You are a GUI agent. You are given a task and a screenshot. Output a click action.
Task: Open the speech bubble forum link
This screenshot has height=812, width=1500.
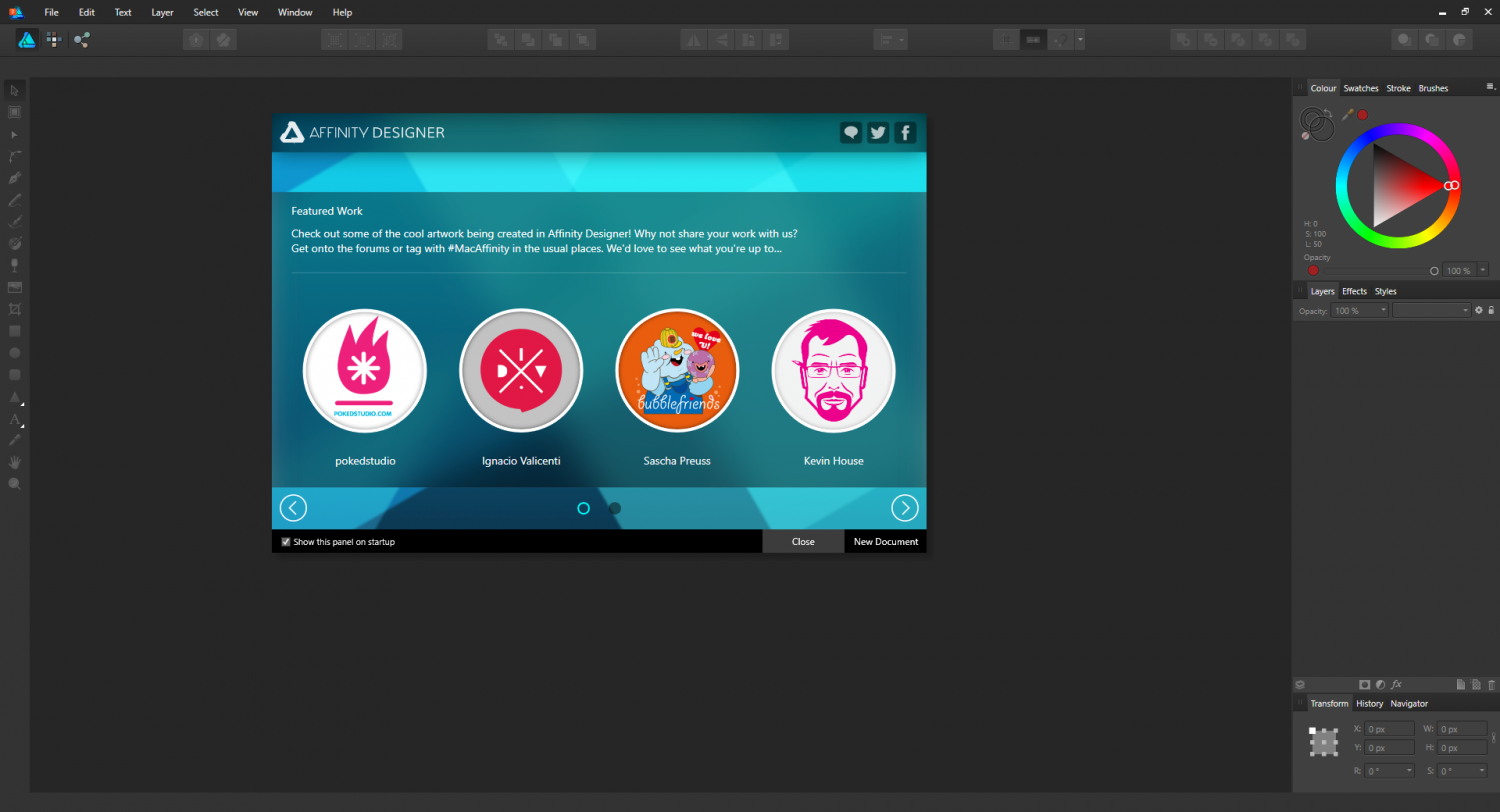(x=851, y=132)
